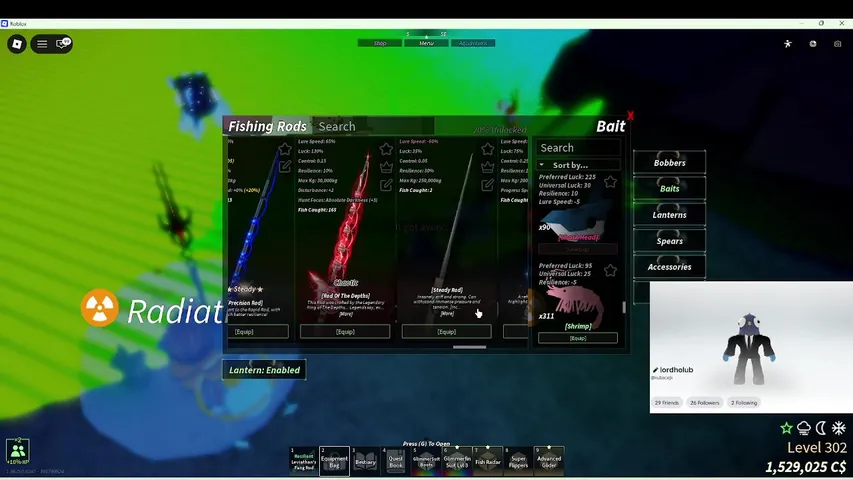
Task: Switch to the Lanterns tab
Action: point(670,214)
